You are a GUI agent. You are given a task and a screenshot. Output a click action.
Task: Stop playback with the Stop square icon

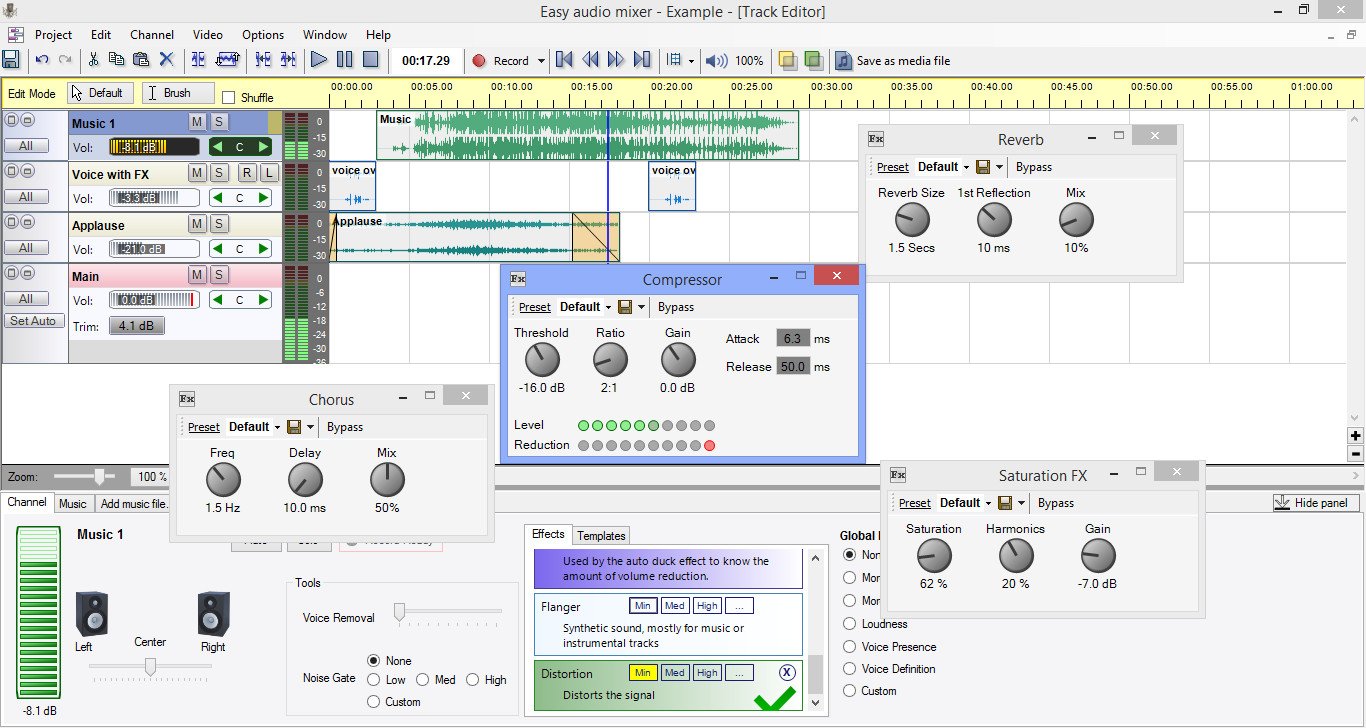pos(370,60)
